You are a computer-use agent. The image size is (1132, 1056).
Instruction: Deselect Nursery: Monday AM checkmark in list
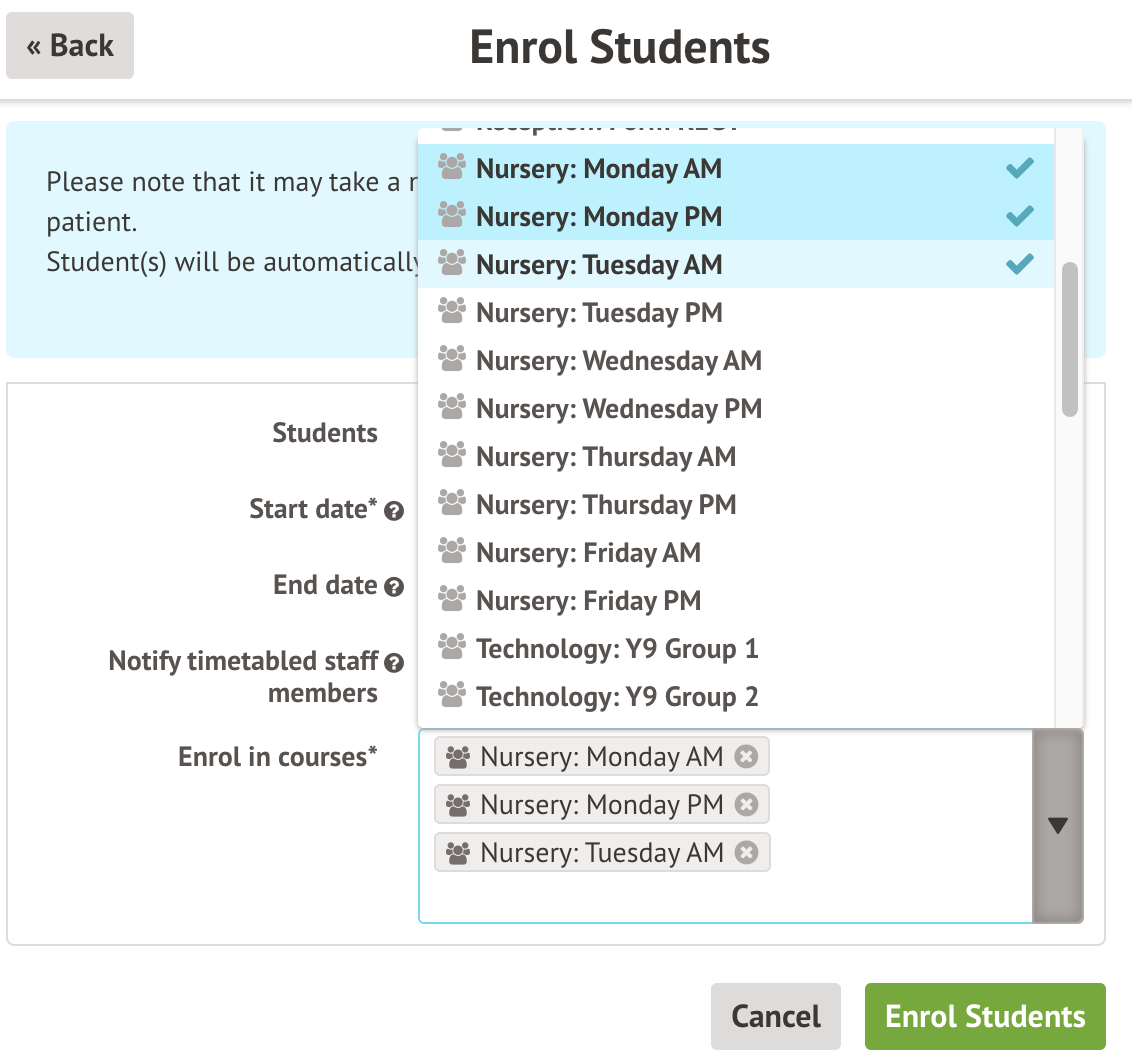tap(1019, 169)
